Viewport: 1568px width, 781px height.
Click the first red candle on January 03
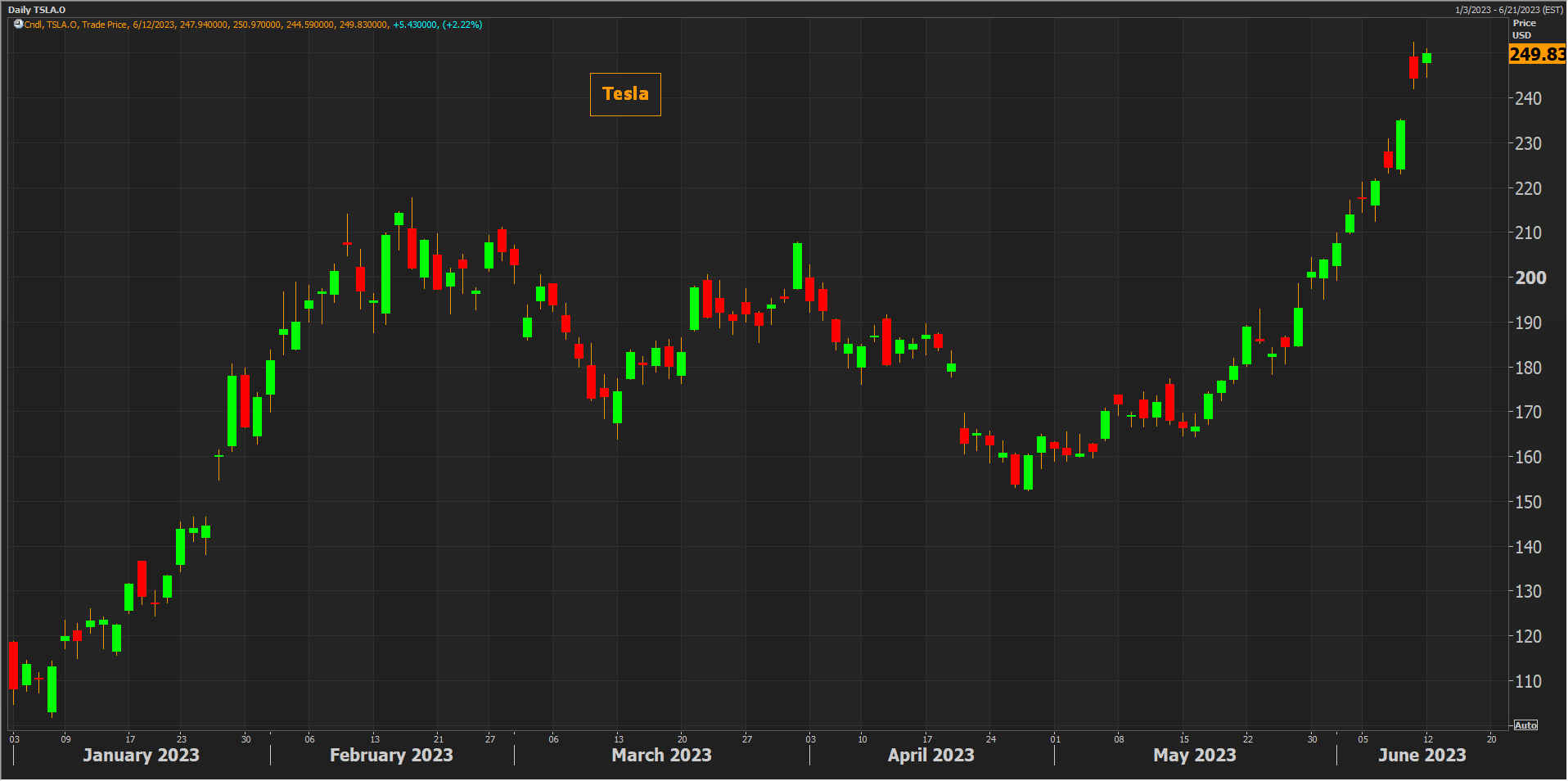[13, 665]
